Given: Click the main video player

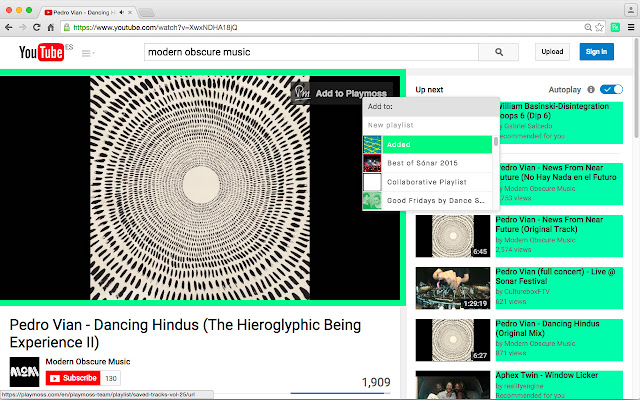Looking at the screenshot, I should click(x=200, y=188).
